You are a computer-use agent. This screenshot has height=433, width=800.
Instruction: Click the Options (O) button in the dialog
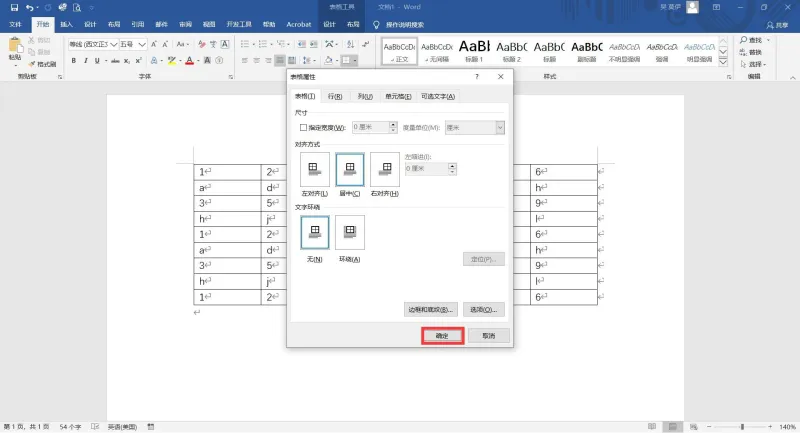(x=484, y=310)
